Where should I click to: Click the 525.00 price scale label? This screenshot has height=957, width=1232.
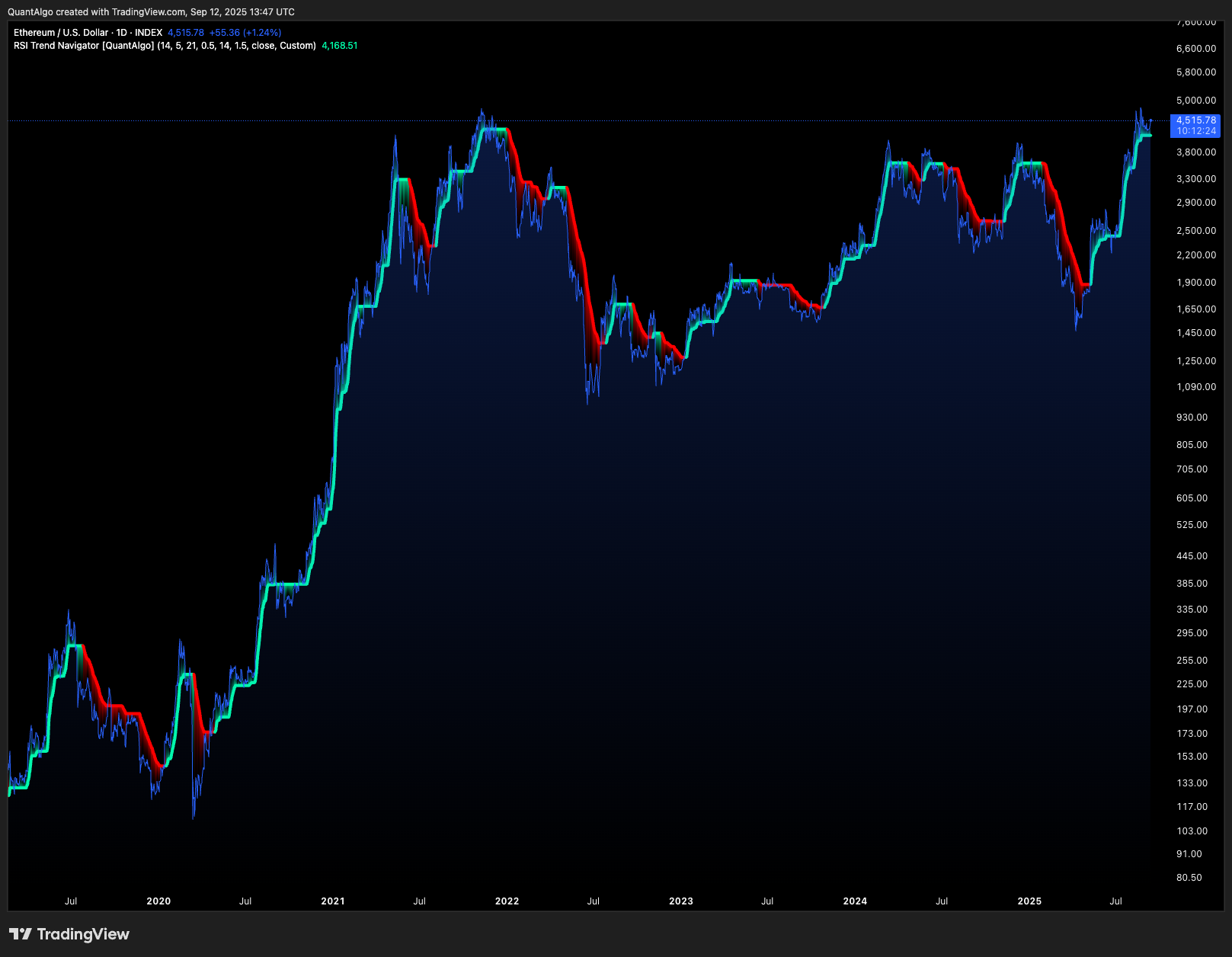(x=1192, y=525)
